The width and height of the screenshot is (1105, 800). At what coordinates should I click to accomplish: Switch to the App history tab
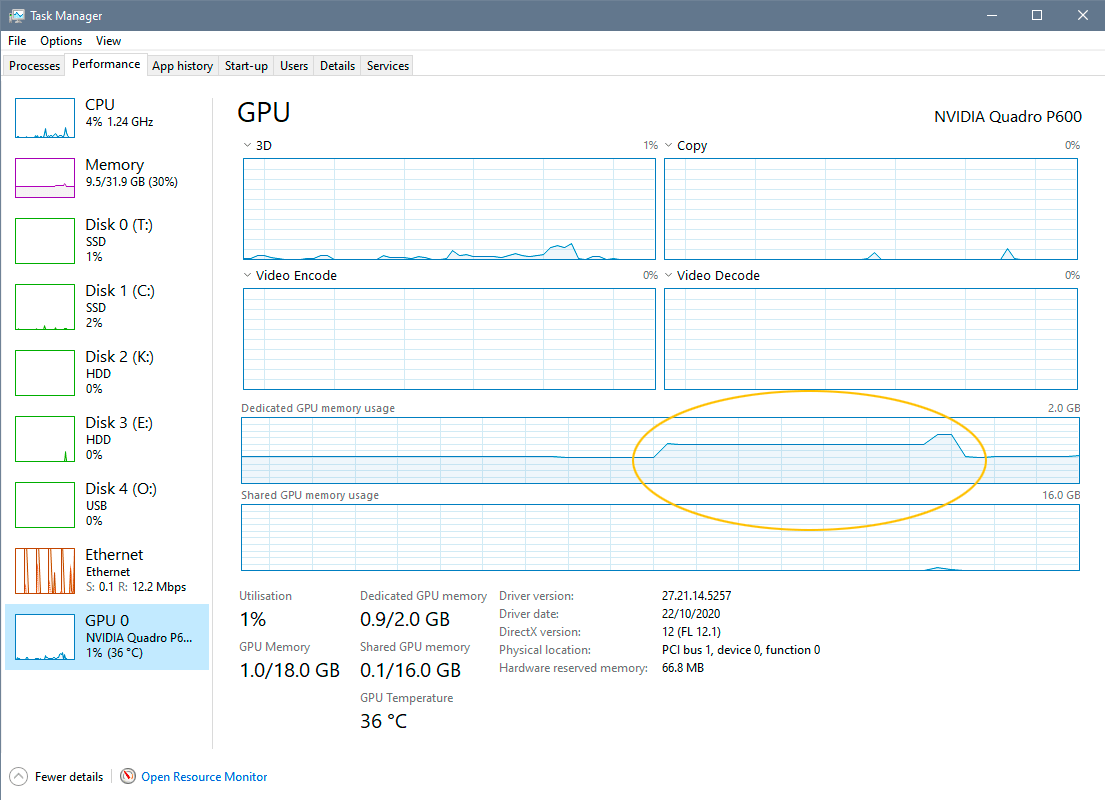coord(183,66)
